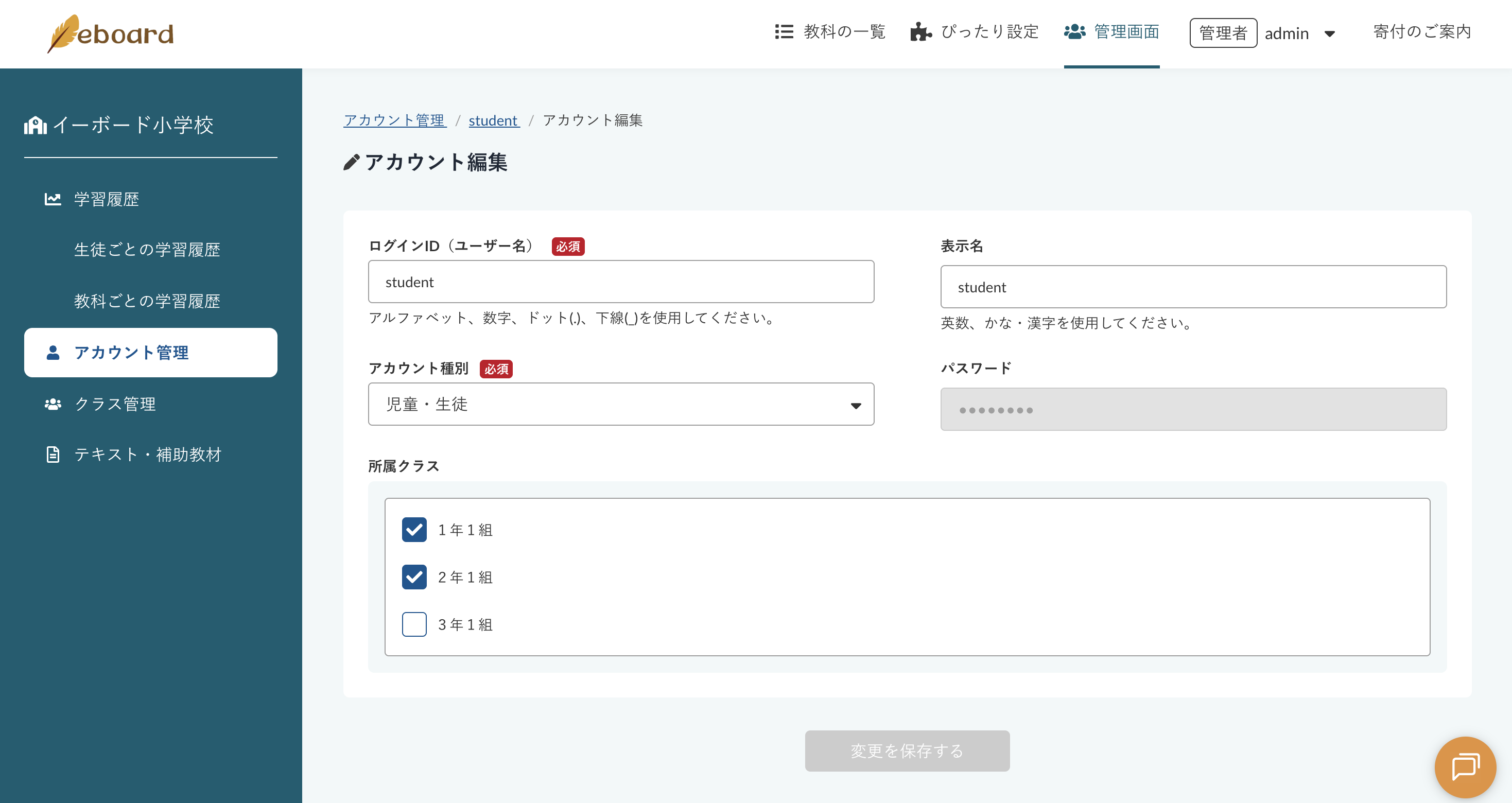Focus the ログインID input field
The image size is (1512, 803).
tap(621, 282)
